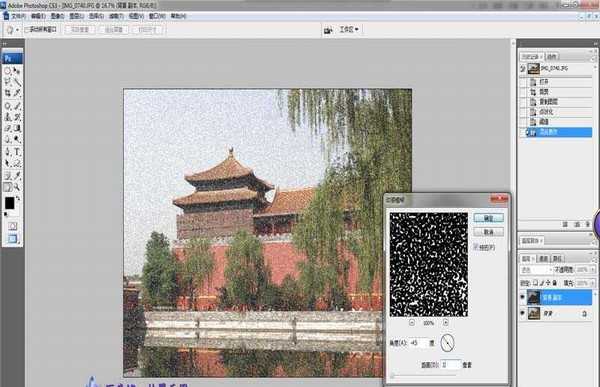
Task: Zoom out the dialog preview with minus
Action: tap(412, 323)
